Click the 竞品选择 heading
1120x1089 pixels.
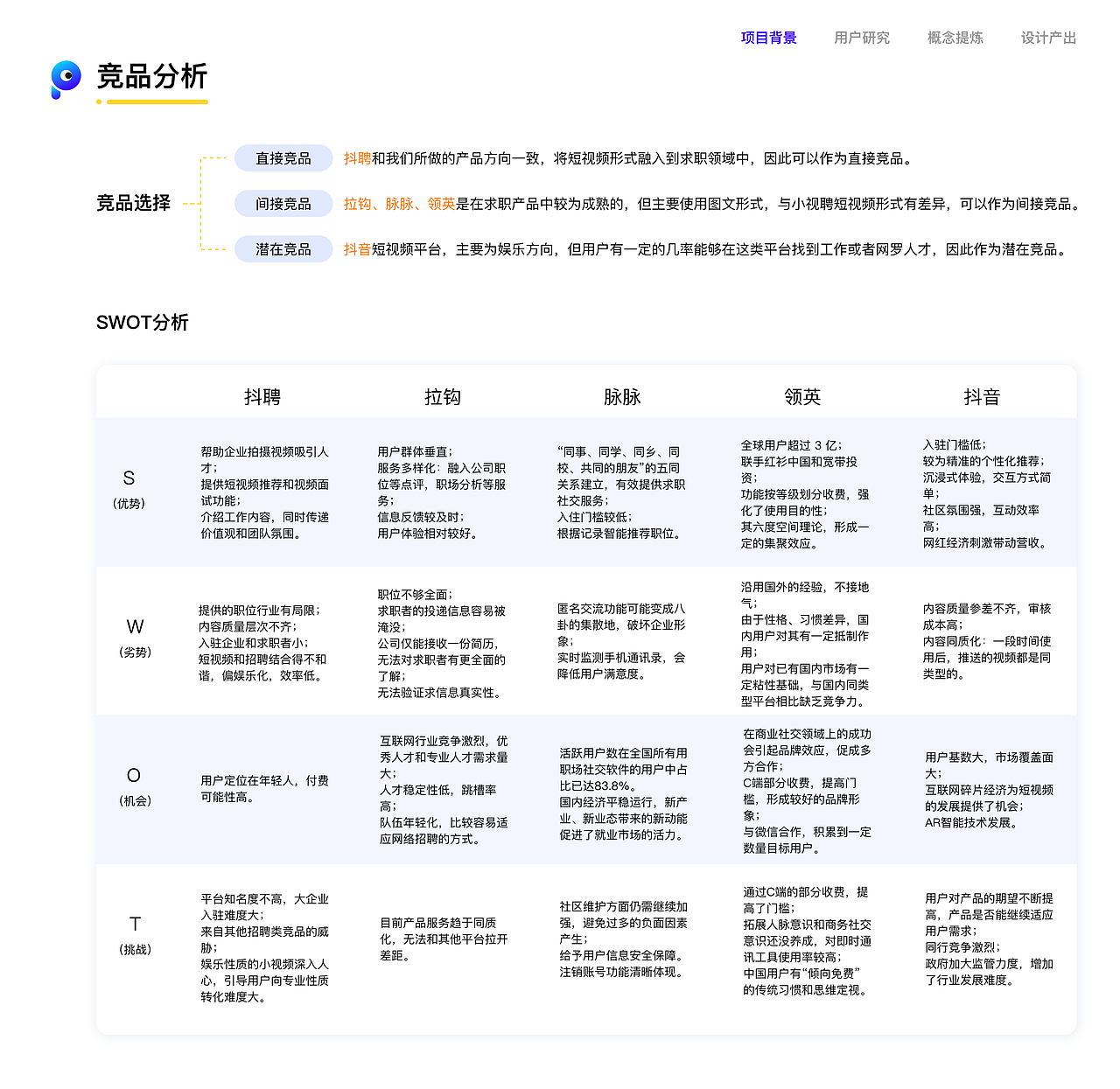(x=134, y=203)
